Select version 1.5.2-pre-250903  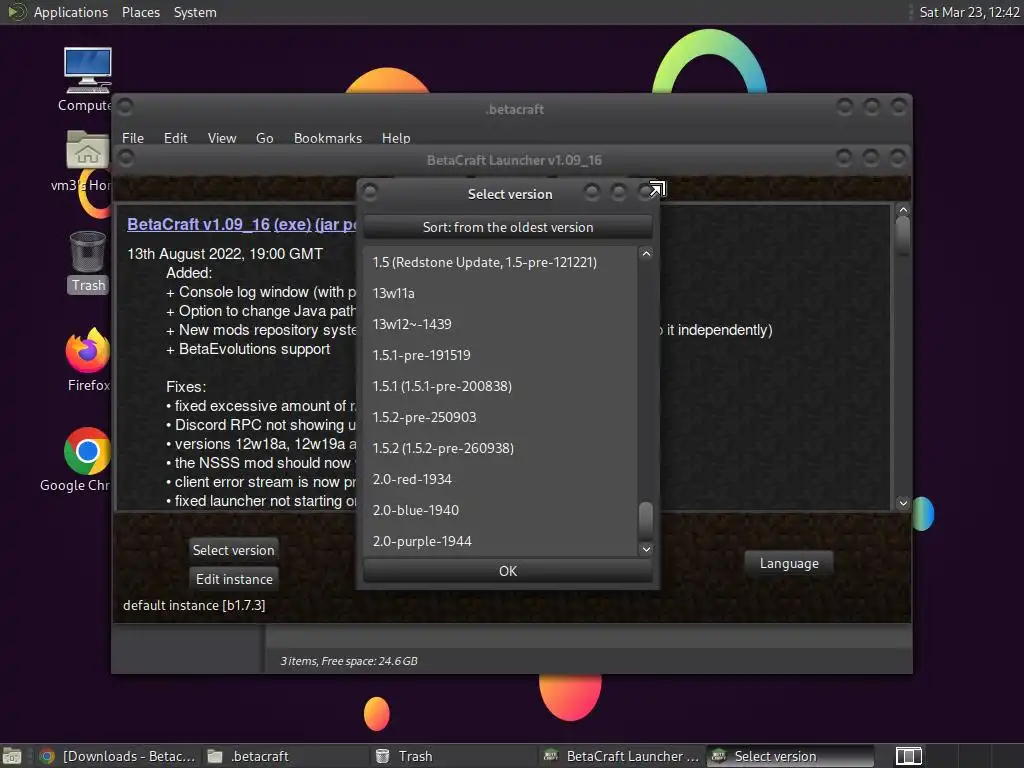(x=500, y=417)
